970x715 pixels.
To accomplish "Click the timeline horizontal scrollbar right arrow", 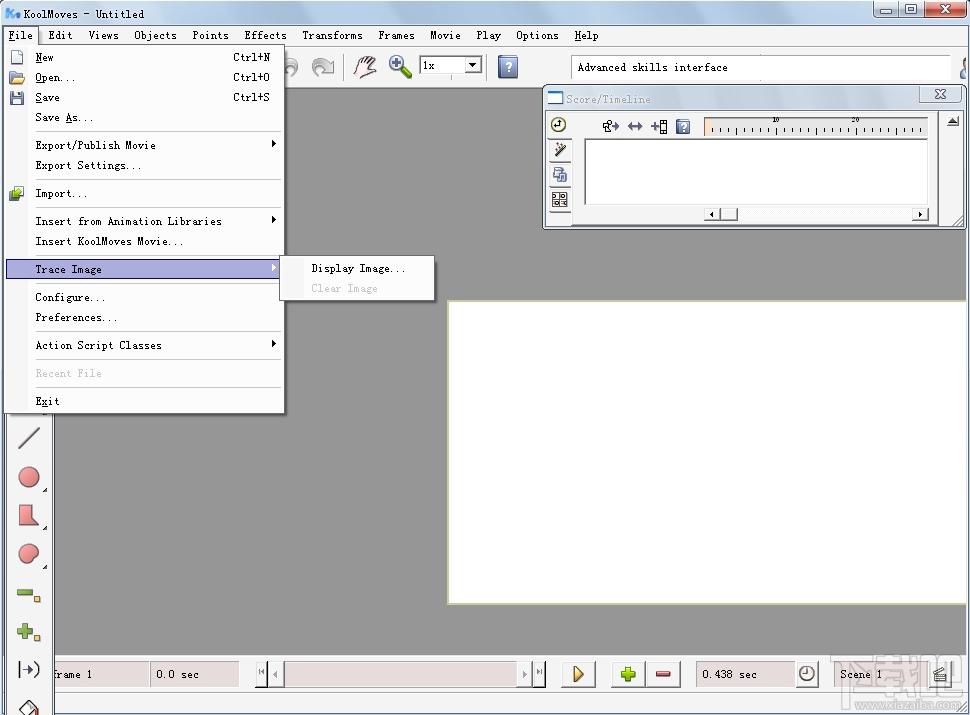I will coord(919,214).
